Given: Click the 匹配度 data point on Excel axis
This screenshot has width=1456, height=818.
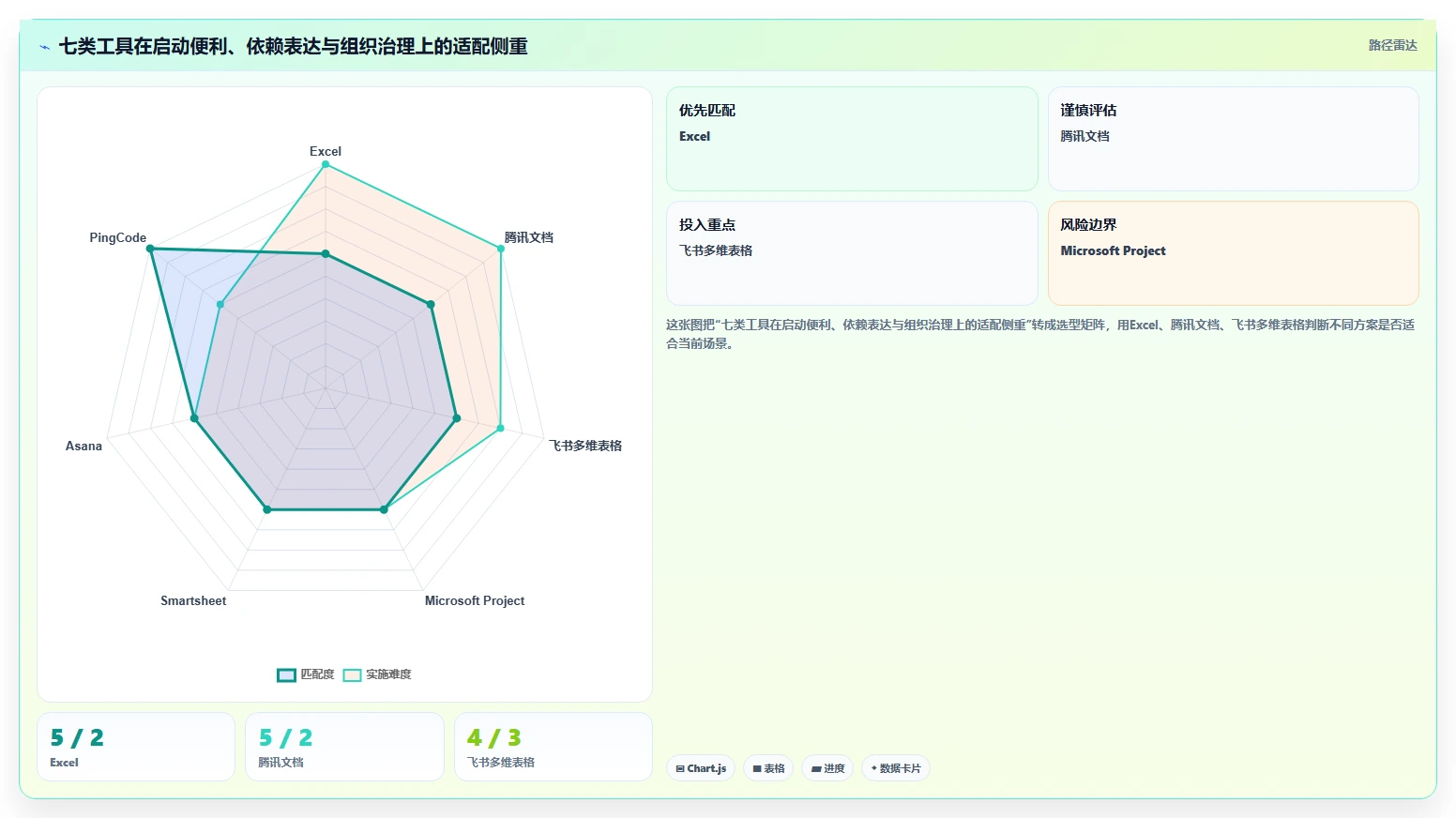Looking at the screenshot, I should [326, 254].
